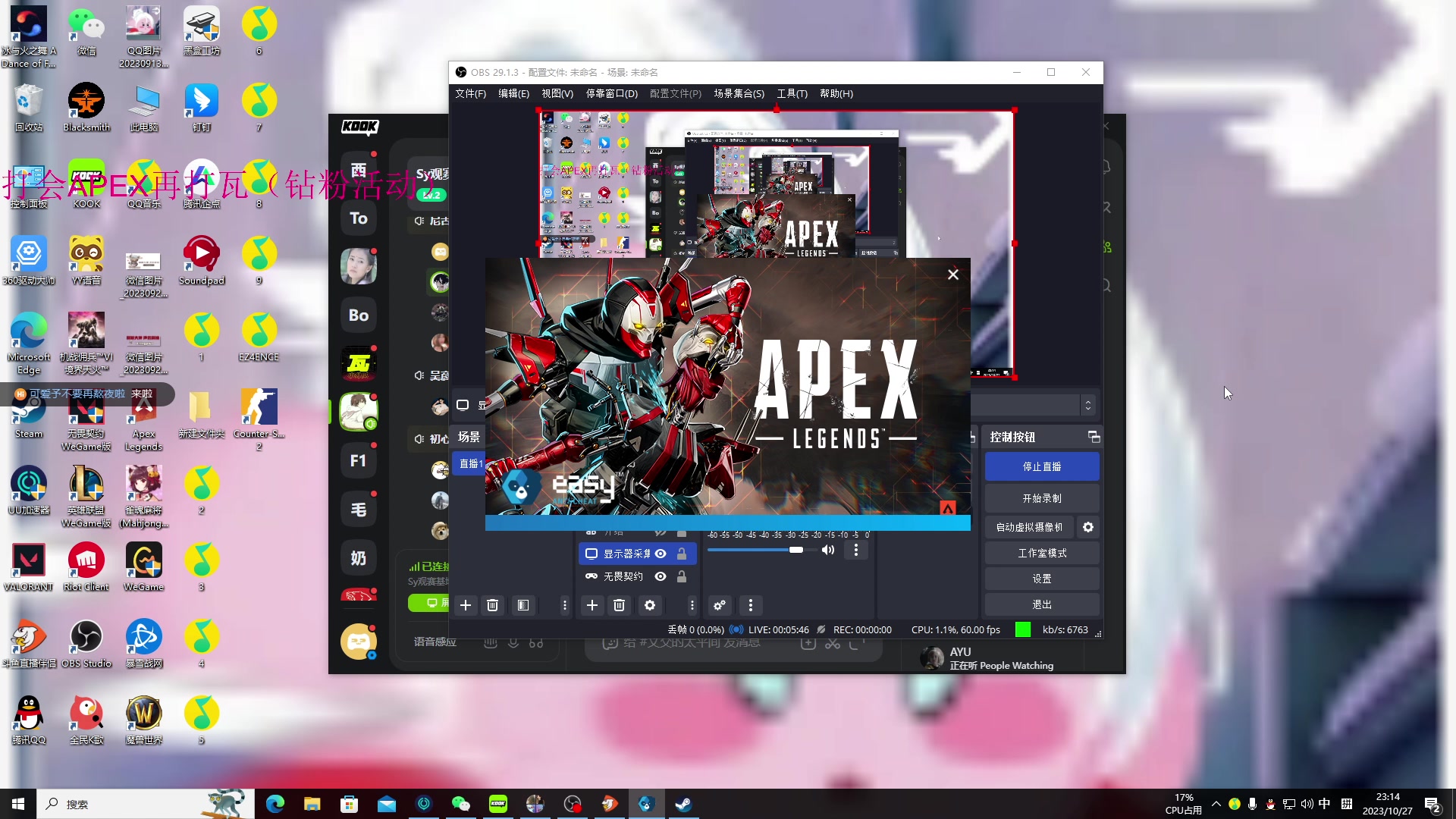Open the 视图(V) menu in OBS

557,93
